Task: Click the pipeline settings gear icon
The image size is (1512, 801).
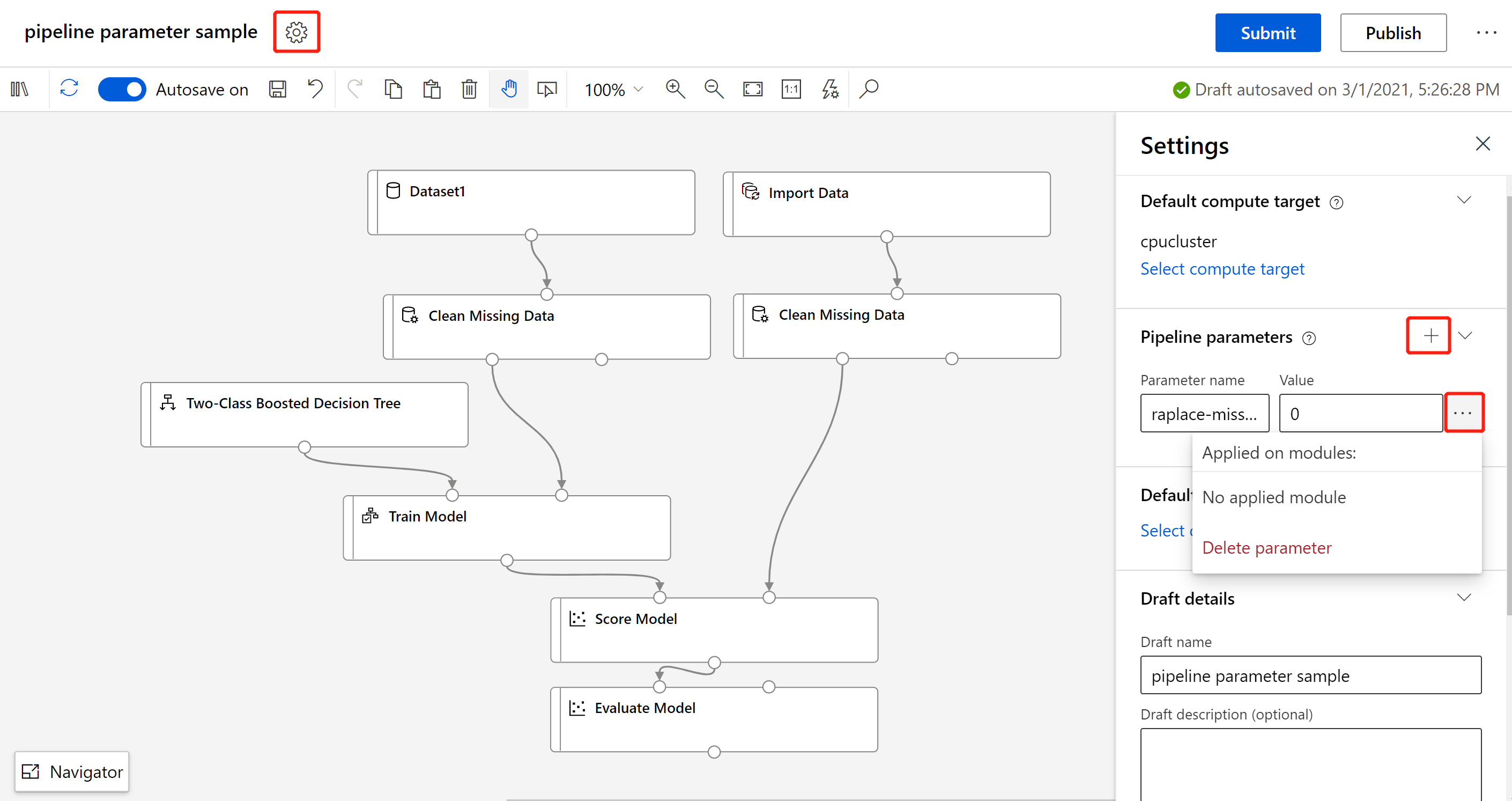Action: coord(298,32)
